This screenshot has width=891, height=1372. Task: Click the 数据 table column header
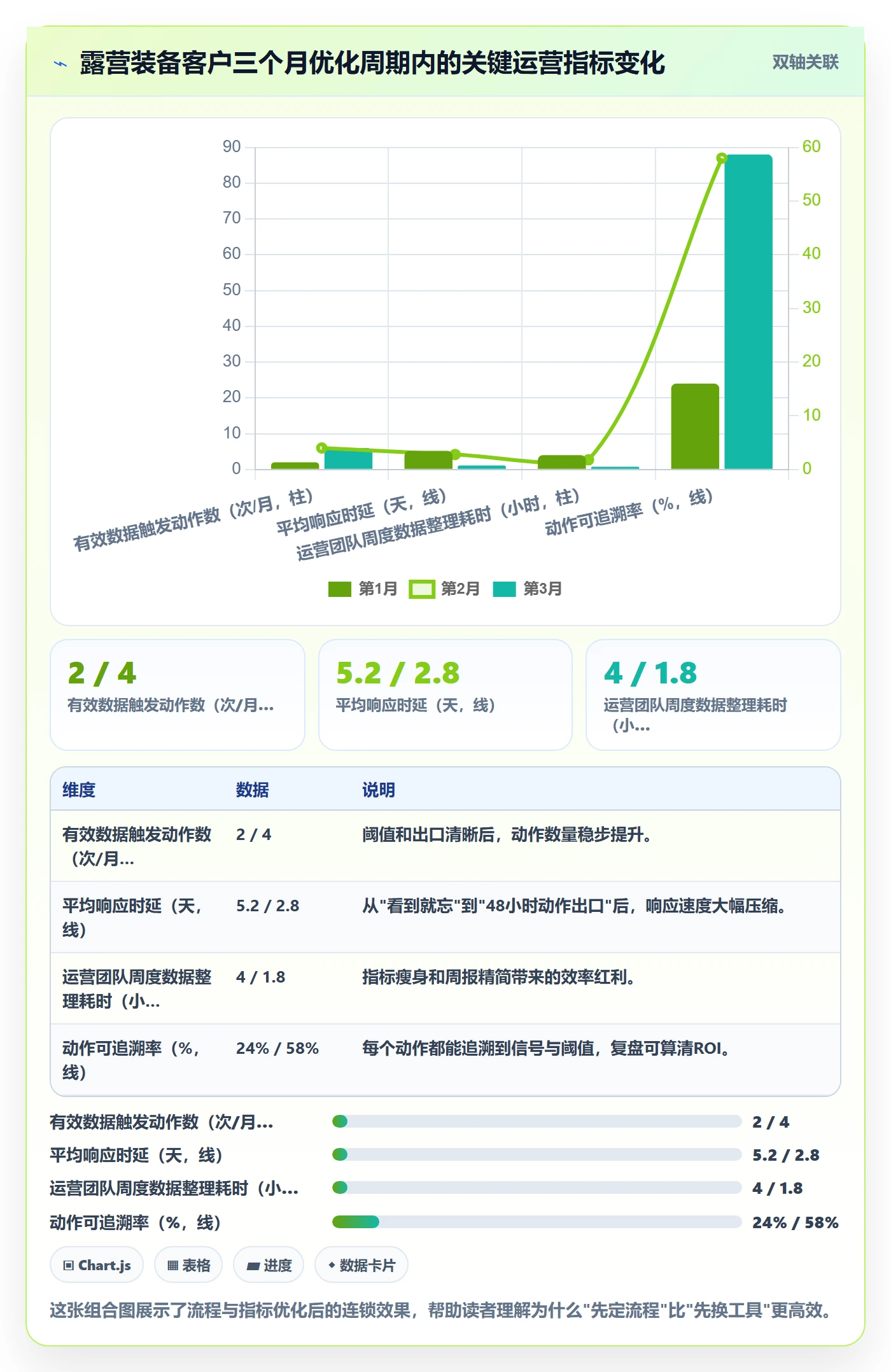point(252,790)
